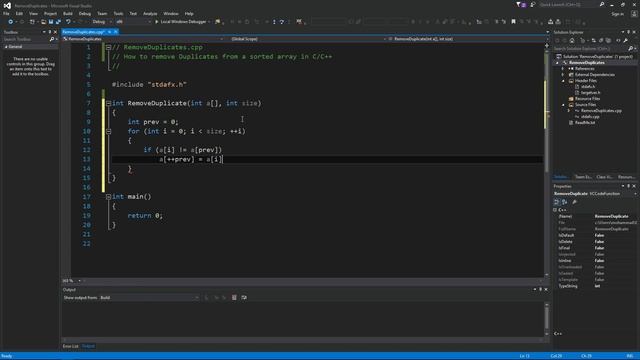
Task: Click Properties Categorized view icon
Action: tap(556, 202)
